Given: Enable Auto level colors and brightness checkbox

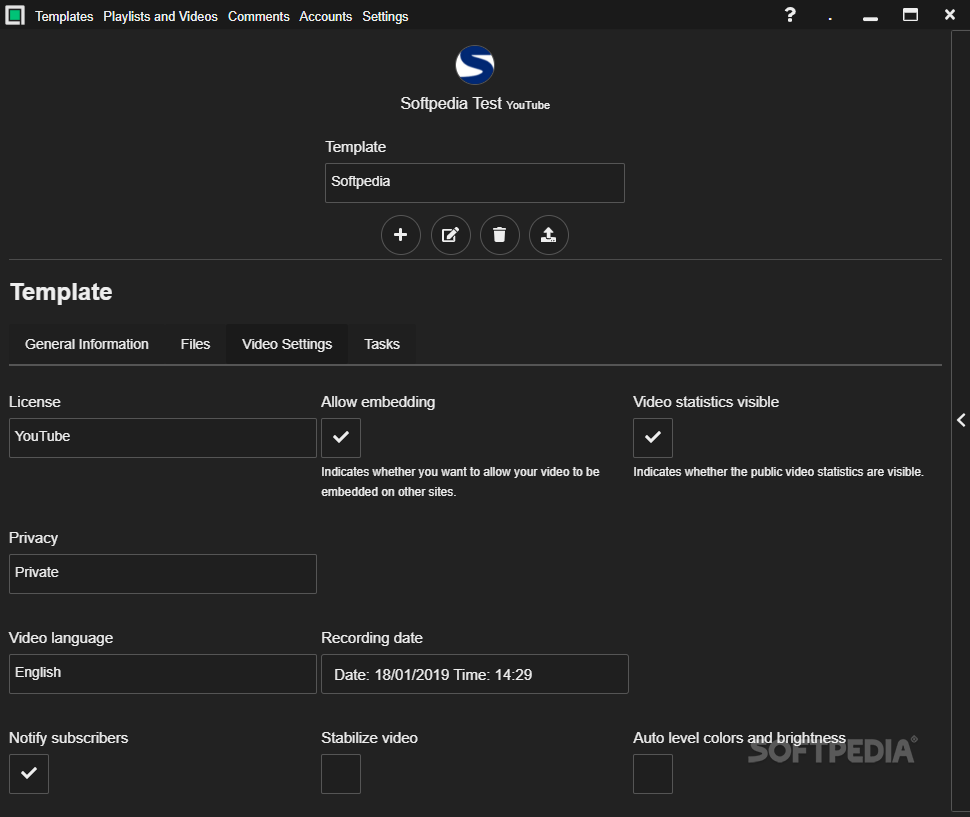Looking at the screenshot, I should (x=653, y=774).
